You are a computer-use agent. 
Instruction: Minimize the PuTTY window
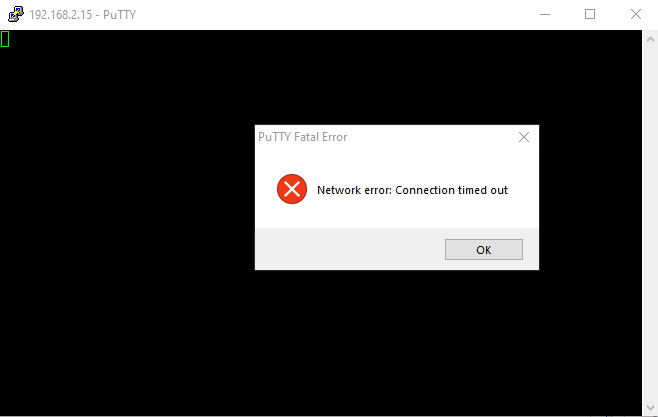[x=545, y=14]
